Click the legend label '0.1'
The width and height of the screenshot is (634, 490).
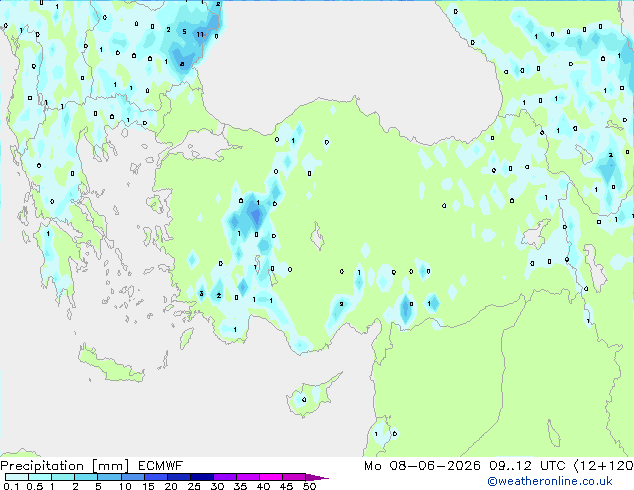tap(11, 486)
